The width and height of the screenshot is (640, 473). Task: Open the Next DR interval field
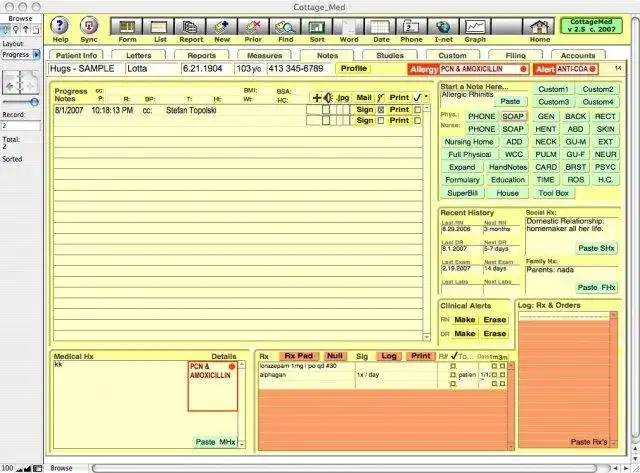click(x=501, y=249)
